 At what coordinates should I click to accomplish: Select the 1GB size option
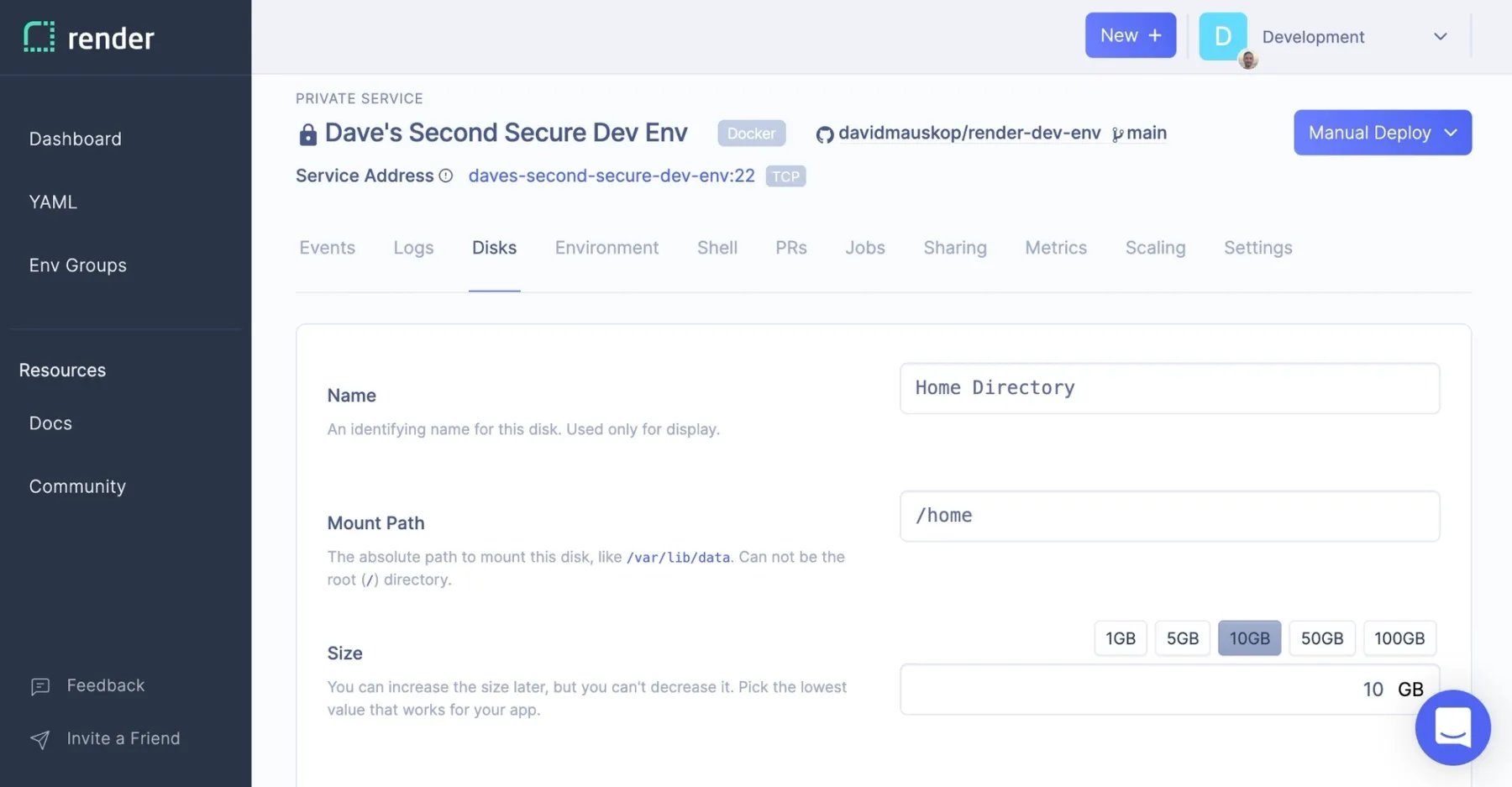coord(1120,638)
